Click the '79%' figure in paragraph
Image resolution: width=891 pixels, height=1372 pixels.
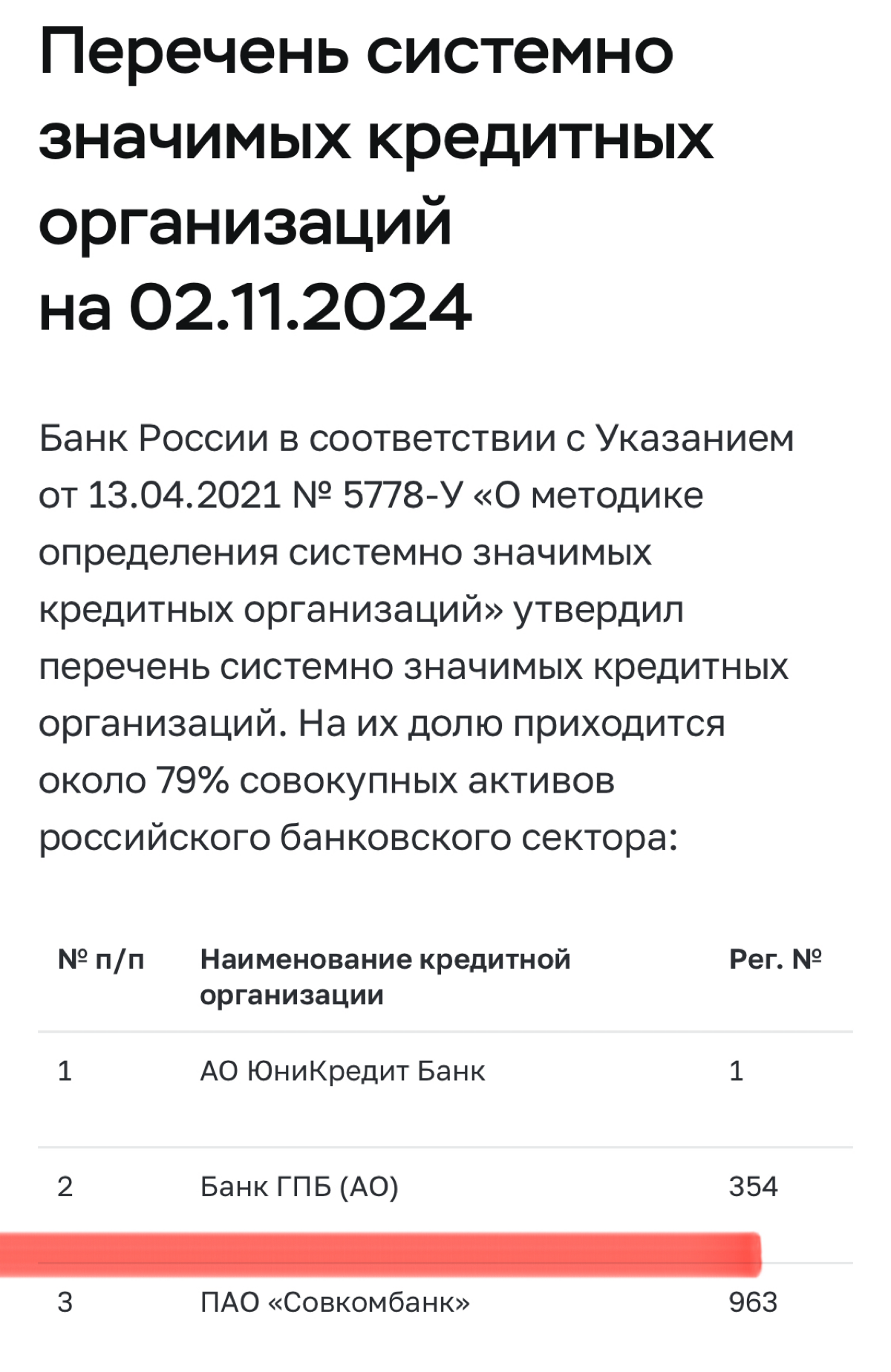click(192, 780)
